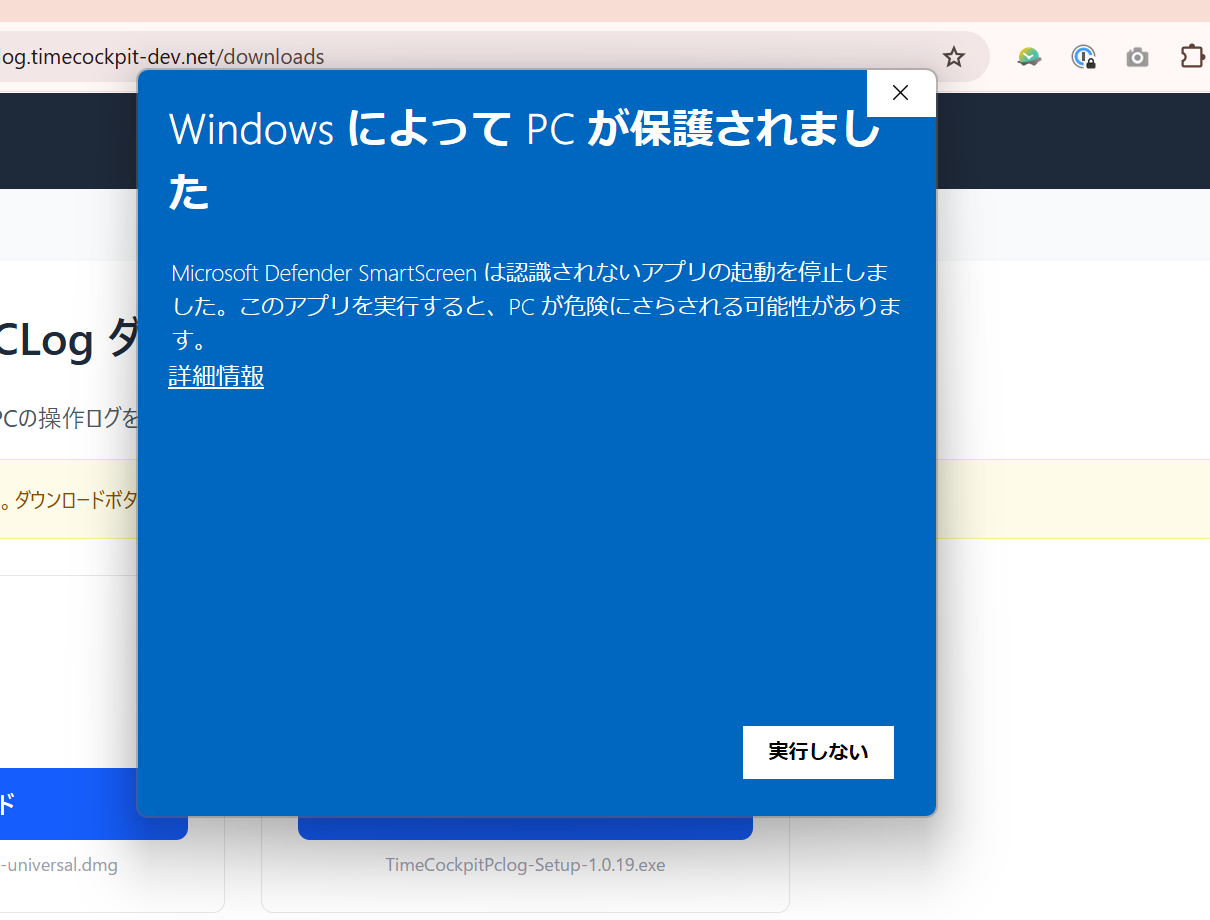Bookmark this page with the star icon
The height and width of the screenshot is (920, 1210).
point(954,57)
